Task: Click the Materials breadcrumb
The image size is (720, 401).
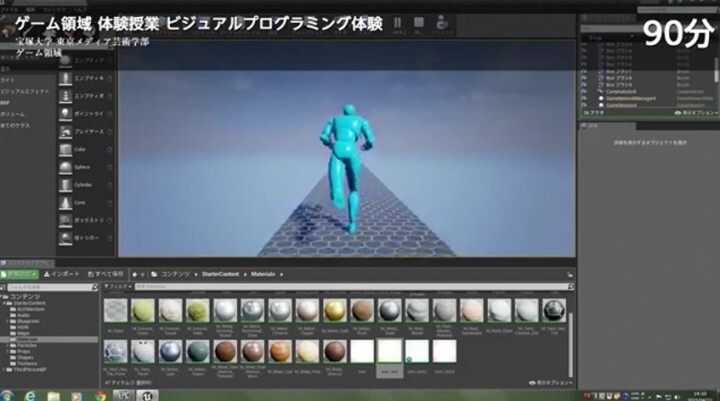Action: click(x=263, y=274)
